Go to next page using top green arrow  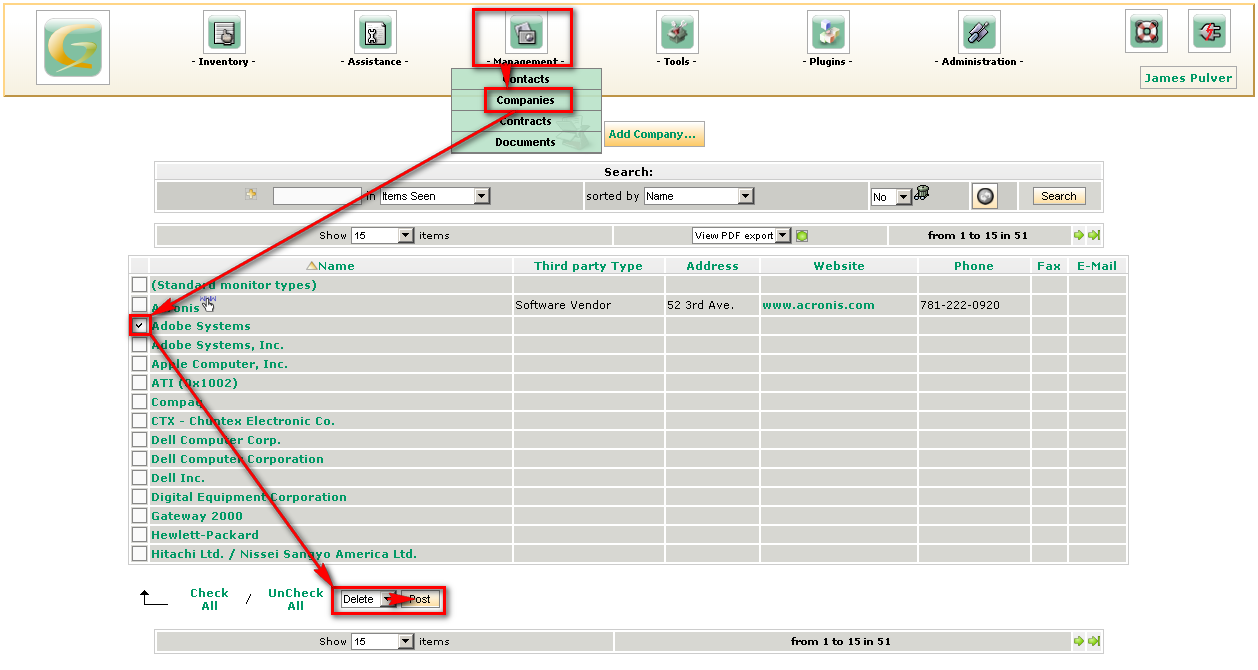pyautogui.click(x=1079, y=236)
